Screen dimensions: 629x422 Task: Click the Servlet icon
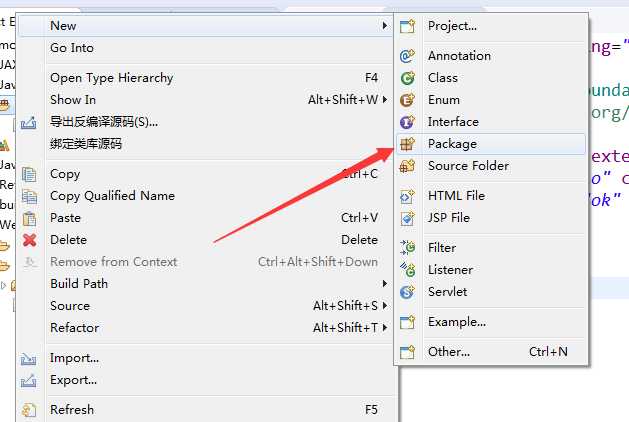pos(407,292)
